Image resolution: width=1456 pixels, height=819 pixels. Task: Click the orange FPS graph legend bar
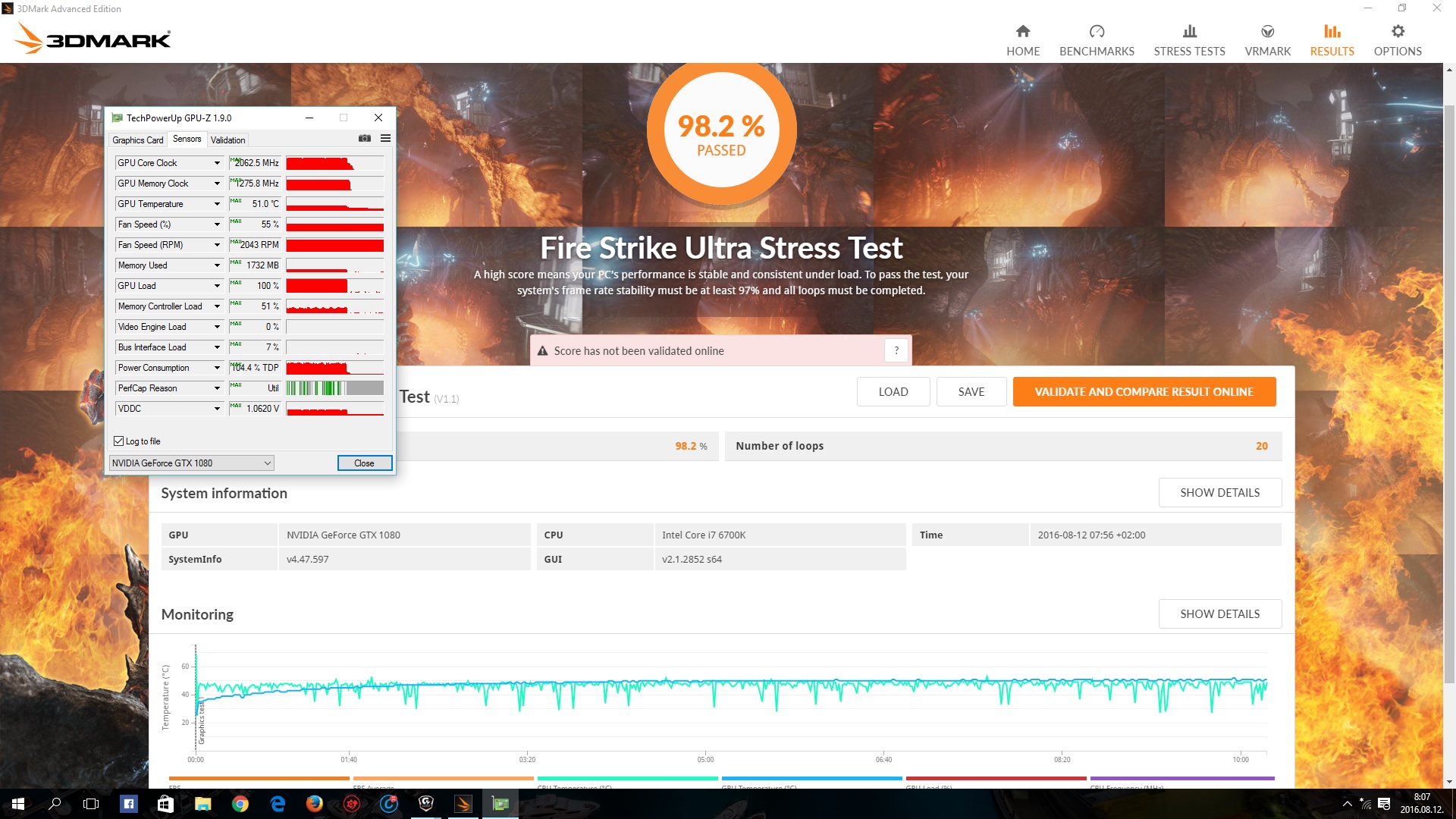(259, 778)
